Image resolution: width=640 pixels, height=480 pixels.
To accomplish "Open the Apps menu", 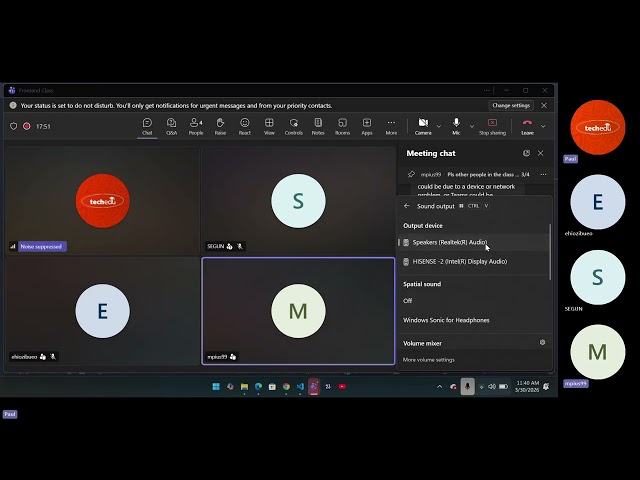I will [x=367, y=127].
